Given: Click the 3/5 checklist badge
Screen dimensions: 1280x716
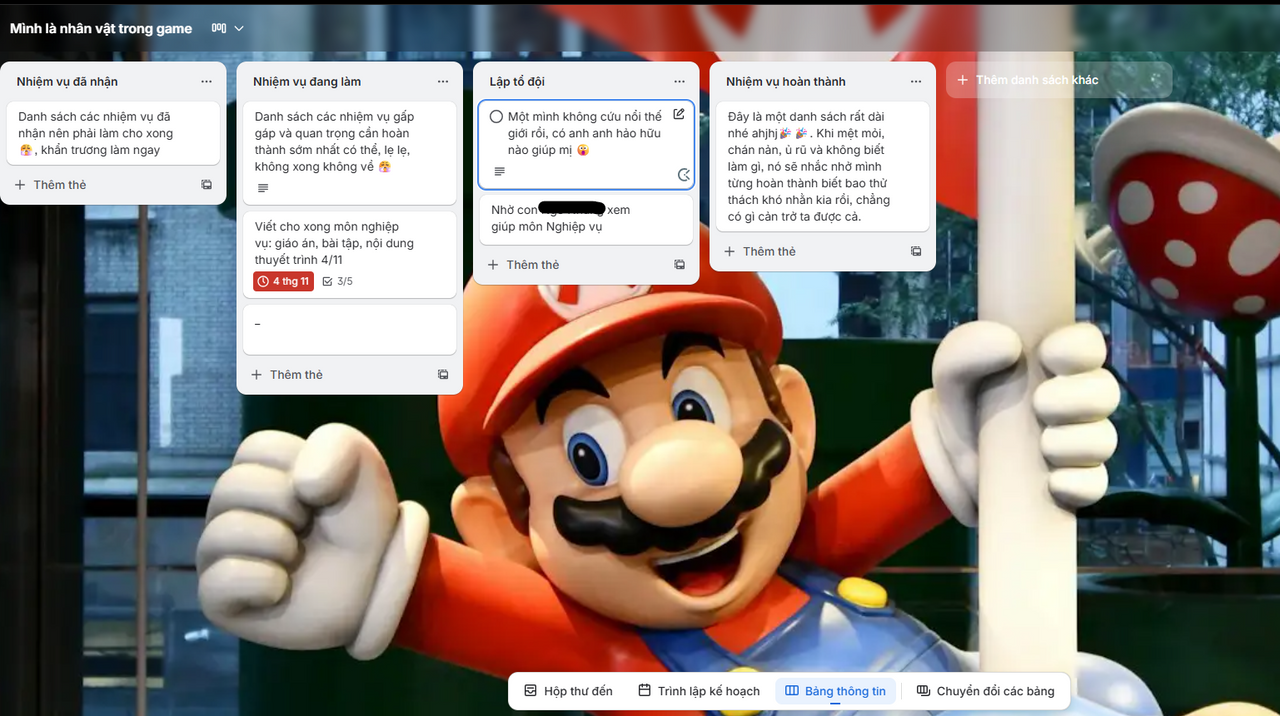Looking at the screenshot, I should (x=337, y=281).
